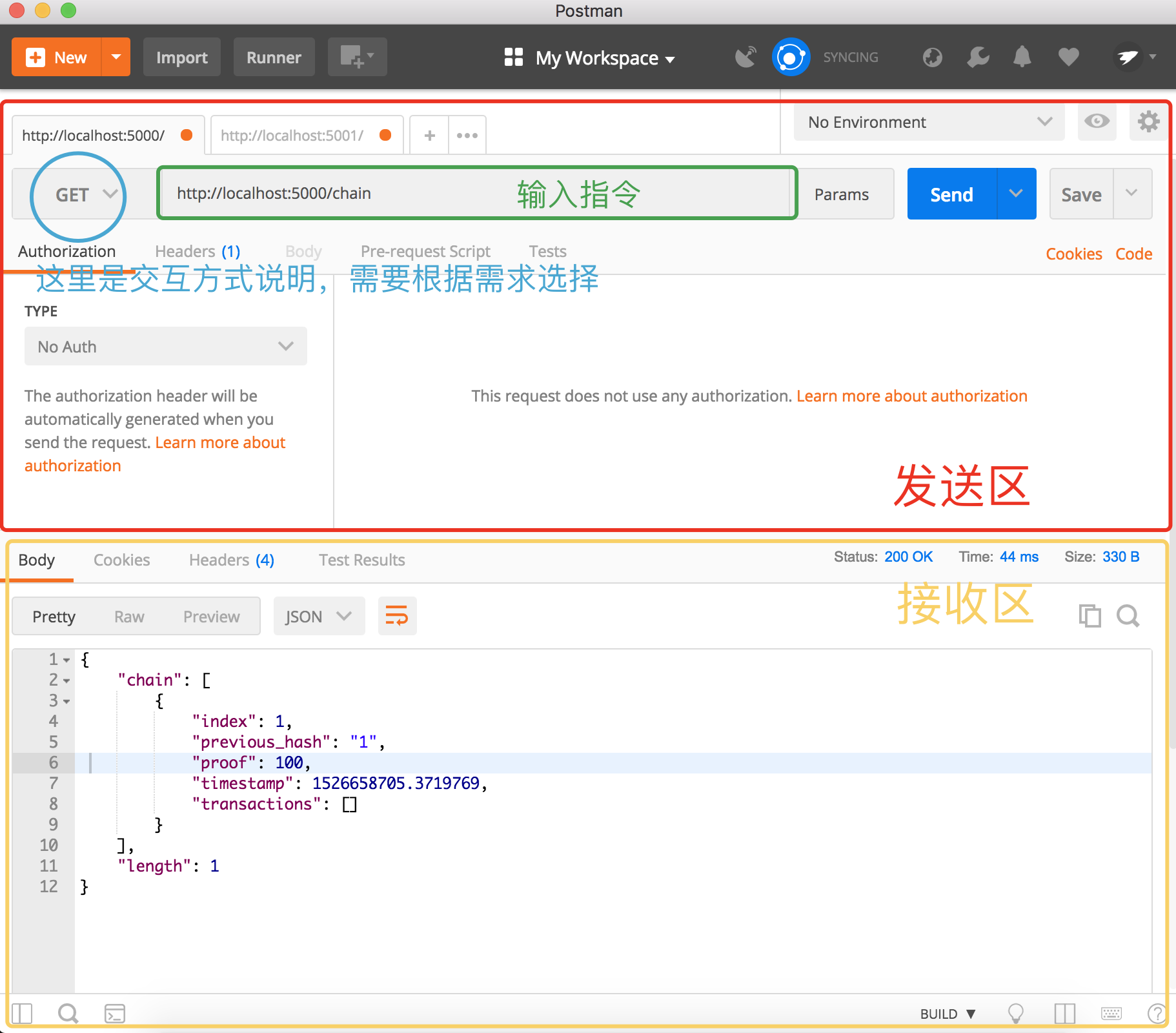Send the request
The width and height of the screenshot is (1176, 1033).
(x=951, y=194)
